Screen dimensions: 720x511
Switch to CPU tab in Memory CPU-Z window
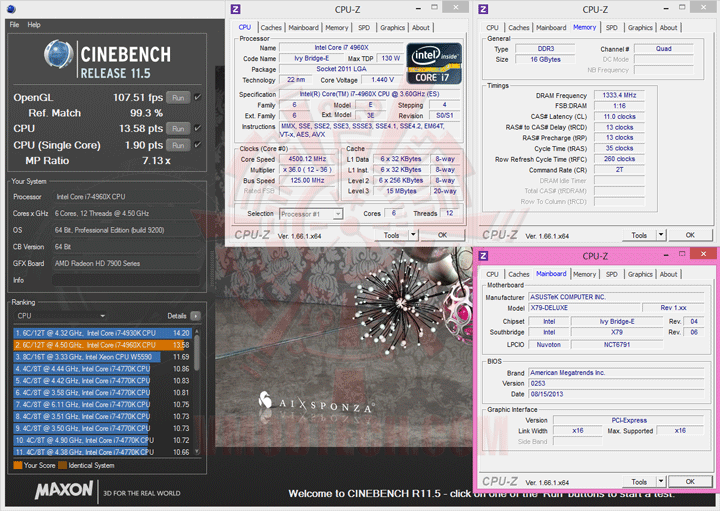pyautogui.click(x=492, y=28)
